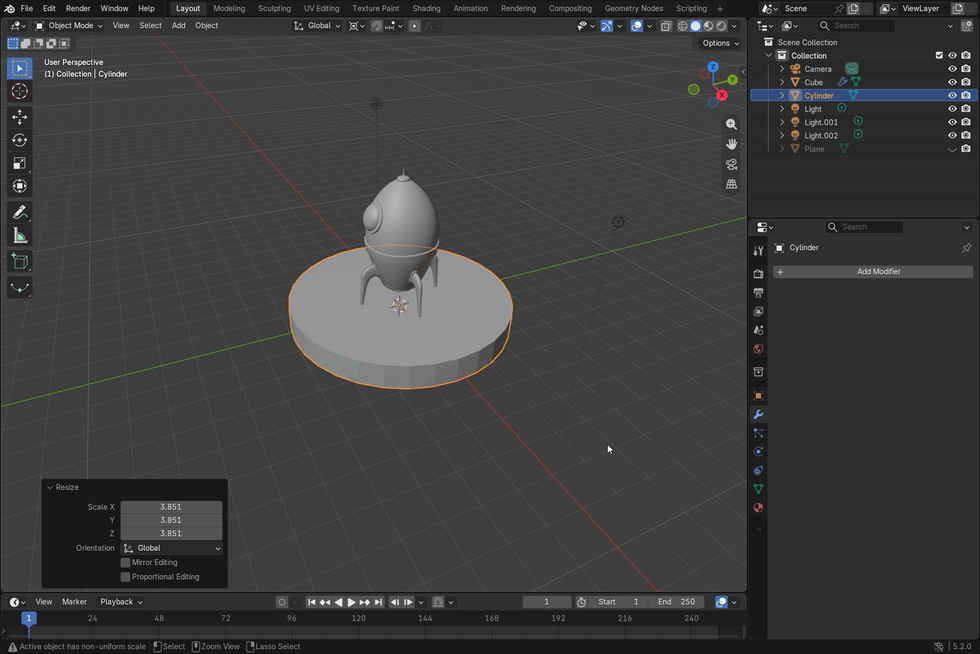This screenshot has height=654, width=980.
Task: Open the Object properties tab
Action: [758, 395]
